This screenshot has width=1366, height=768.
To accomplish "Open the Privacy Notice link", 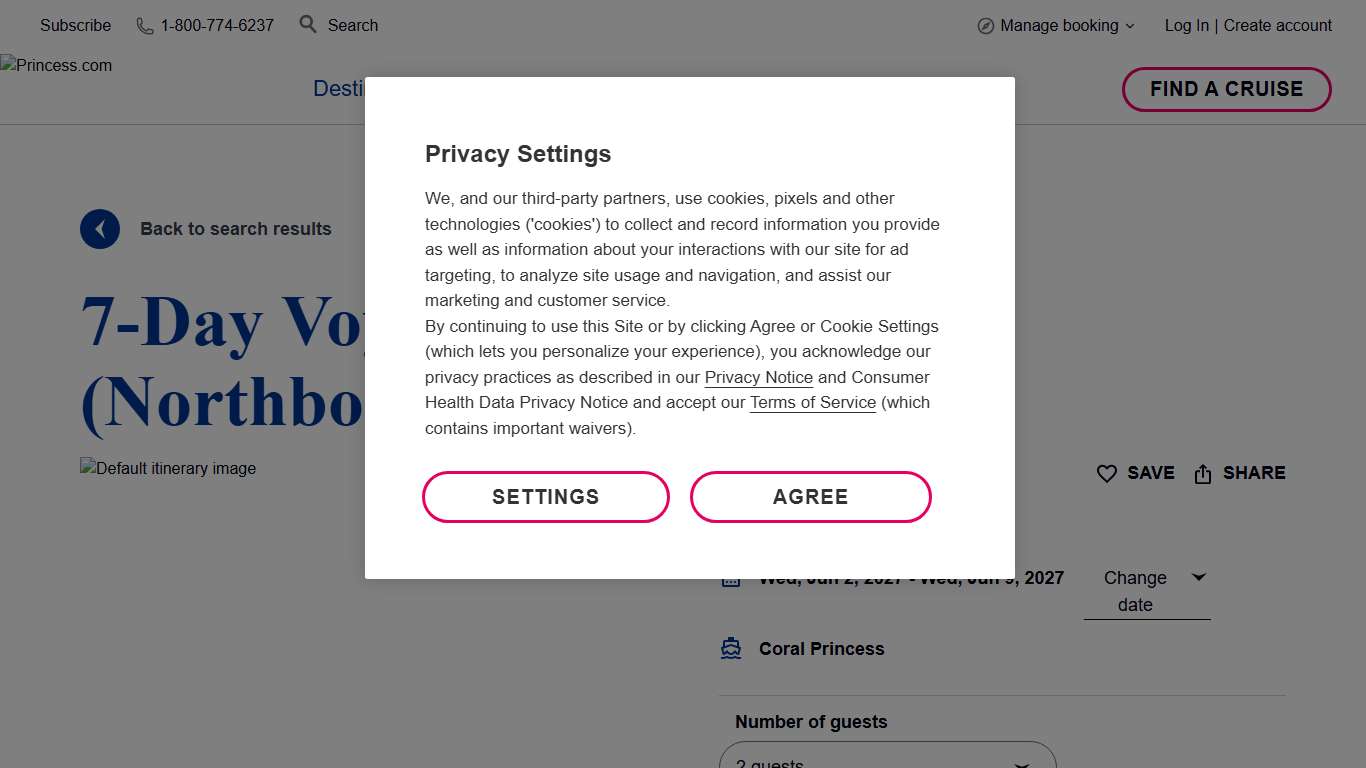I will (759, 378).
